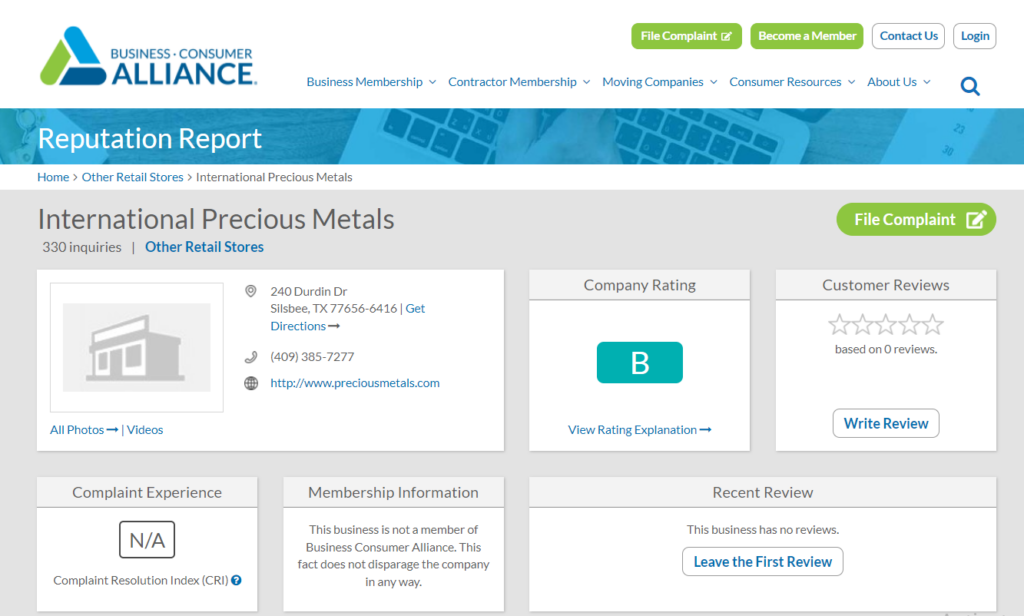1024x616 pixels.
Task: Click the Complaint Experience panel header
Action: point(147,492)
